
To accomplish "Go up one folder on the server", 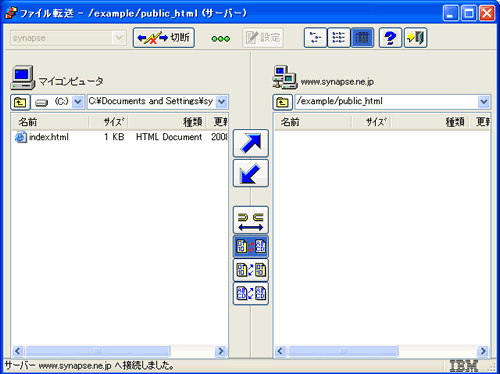I will tap(283, 102).
